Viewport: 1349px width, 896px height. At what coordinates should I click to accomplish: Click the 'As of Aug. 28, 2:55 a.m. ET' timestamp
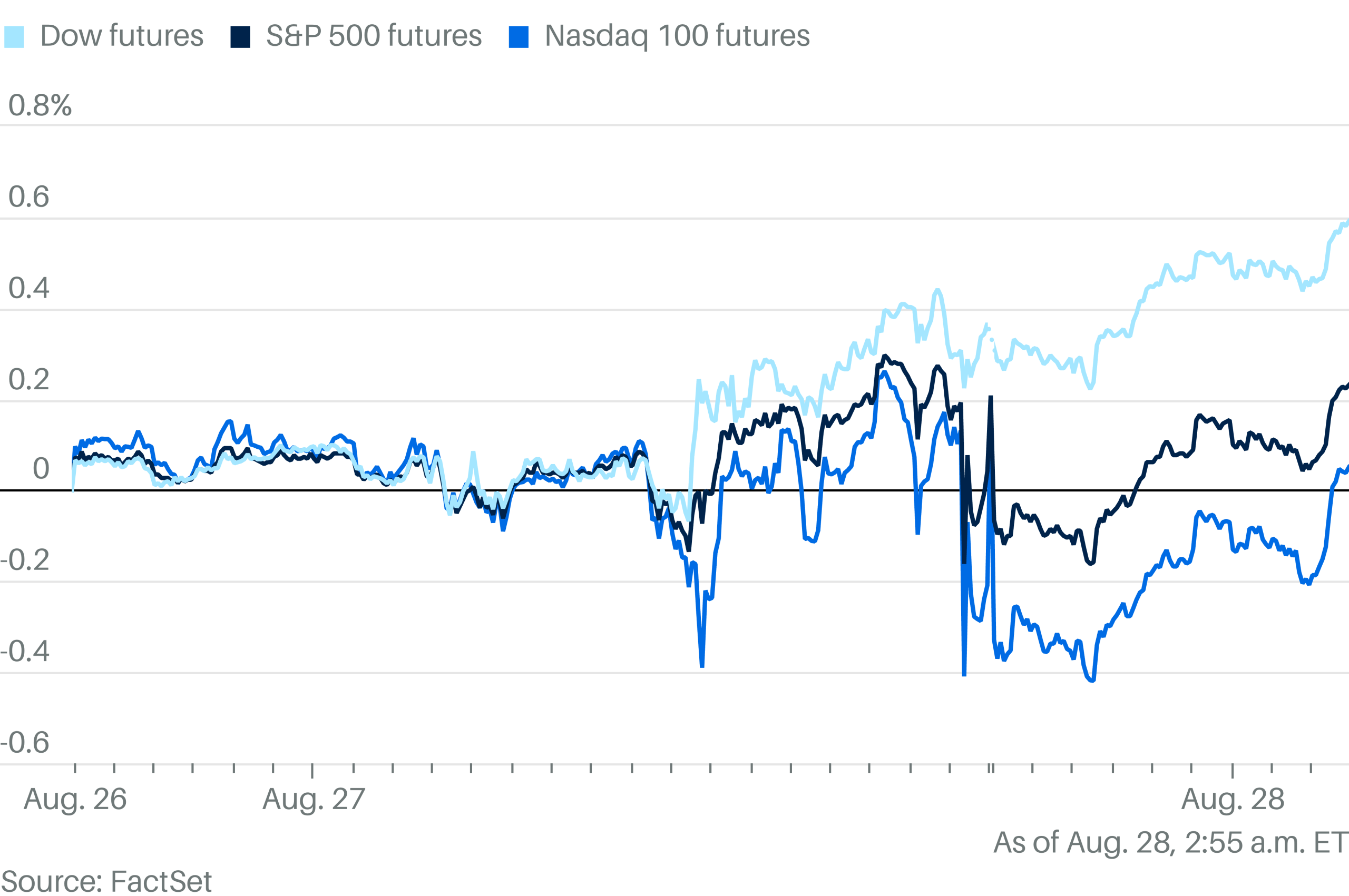tap(1170, 842)
